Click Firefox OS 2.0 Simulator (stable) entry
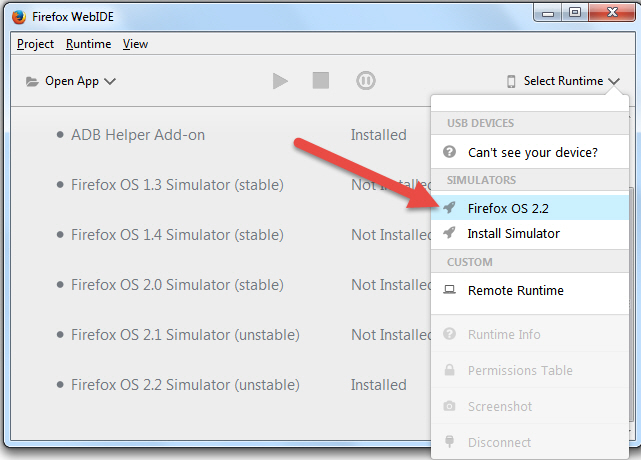This screenshot has width=641, height=460. coord(177,285)
